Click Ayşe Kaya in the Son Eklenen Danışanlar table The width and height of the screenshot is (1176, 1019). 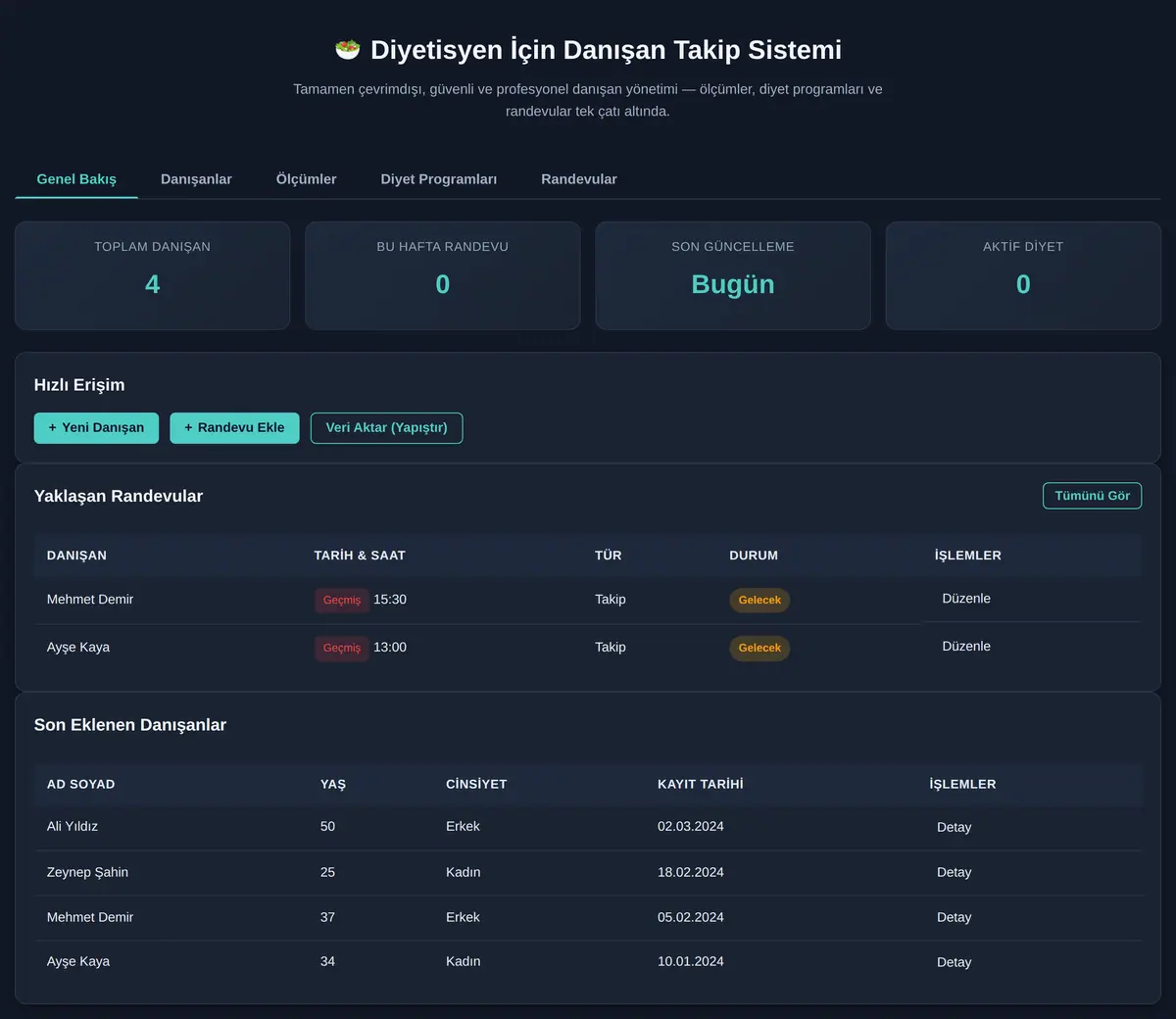(78, 962)
